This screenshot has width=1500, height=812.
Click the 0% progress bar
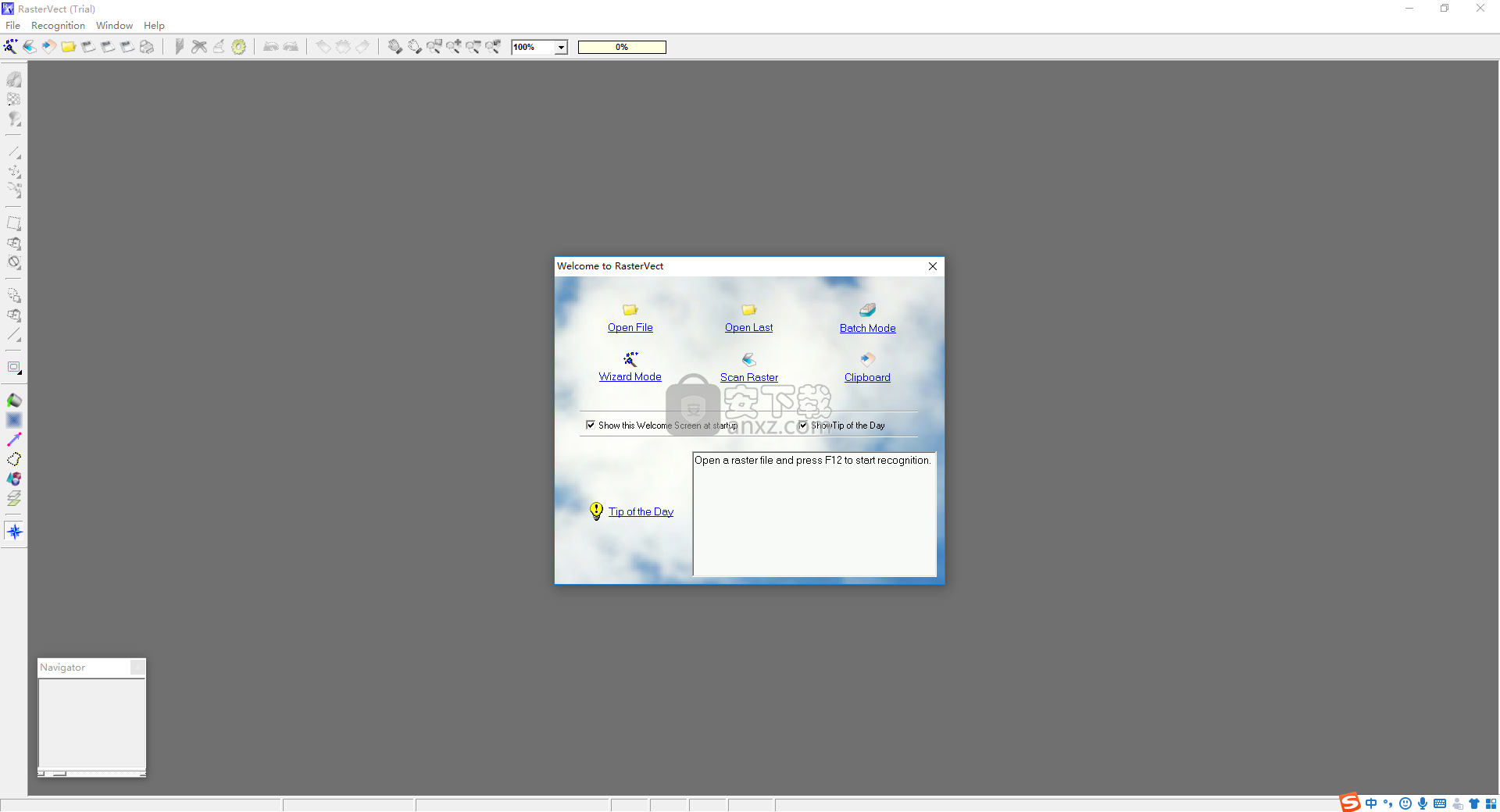click(622, 48)
